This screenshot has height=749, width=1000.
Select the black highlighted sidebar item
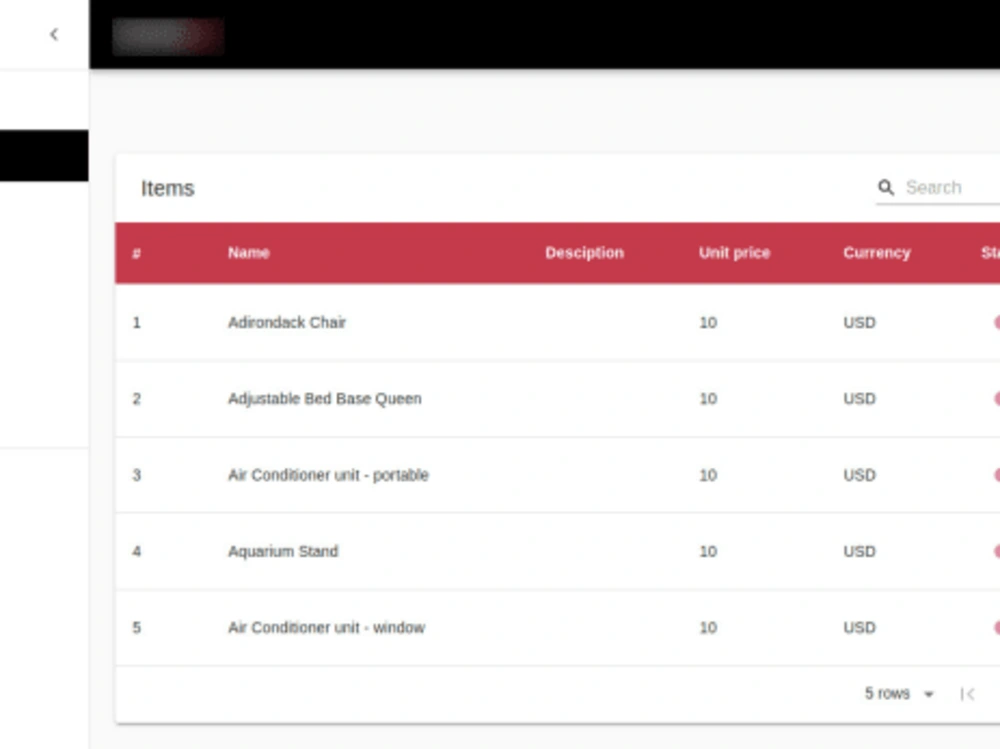point(44,156)
